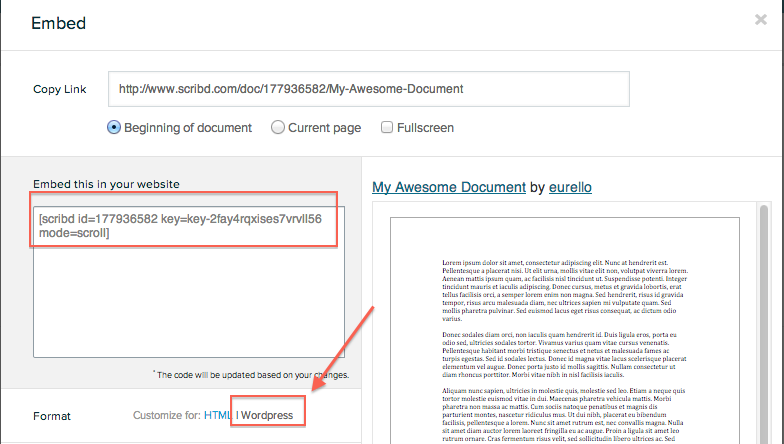Select Current page radio button
The width and height of the screenshot is (784, 444).
(278, 128)
